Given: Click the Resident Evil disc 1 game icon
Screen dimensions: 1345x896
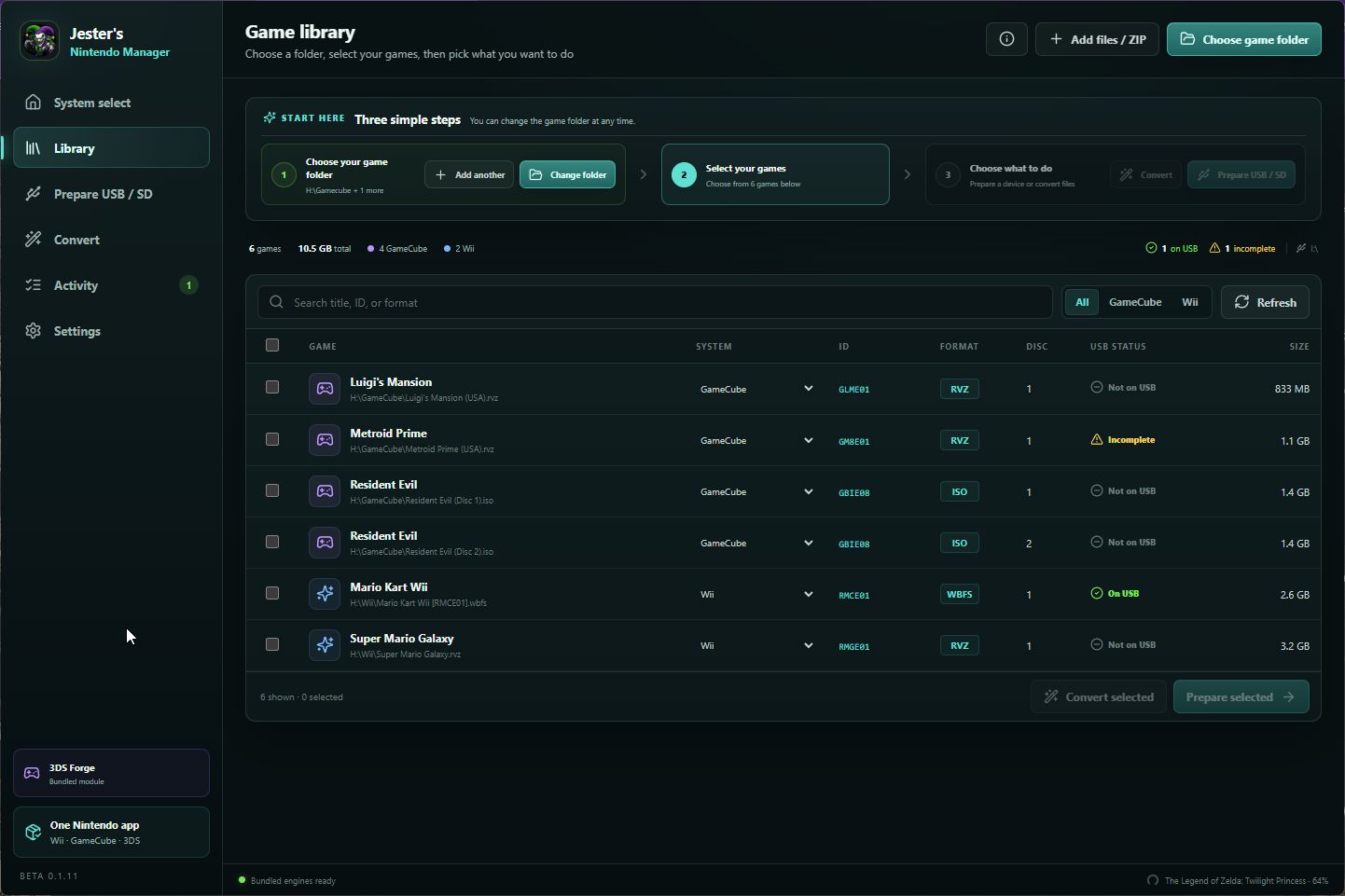Looking at the screenshot, I should coord(325,491).
